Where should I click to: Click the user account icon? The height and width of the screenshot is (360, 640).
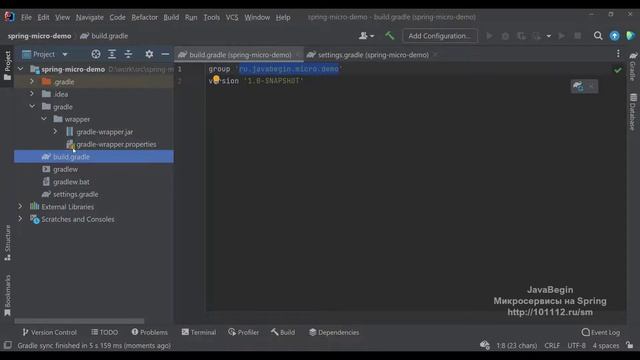(x=366, y=36)
